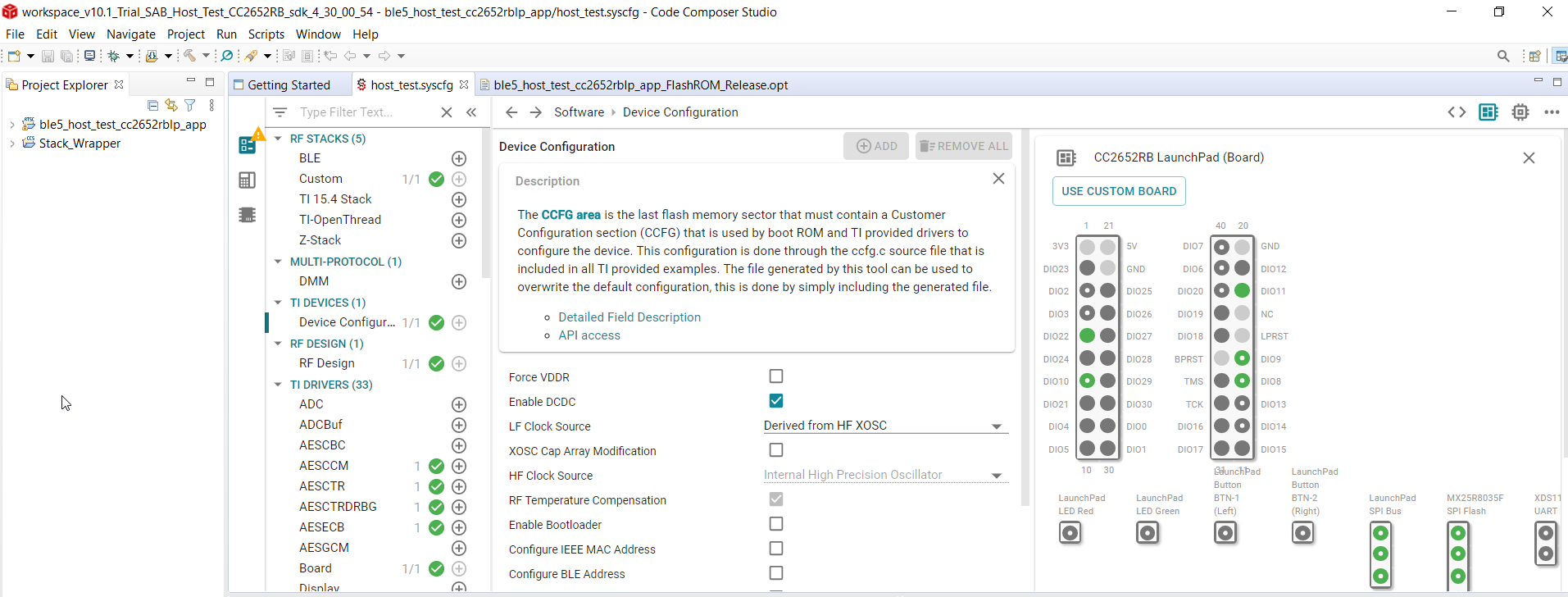The width and height of the screenshot is (1568, 597).
Task: Click the Flash pen toolbar icon
Action: coord(251,56)
